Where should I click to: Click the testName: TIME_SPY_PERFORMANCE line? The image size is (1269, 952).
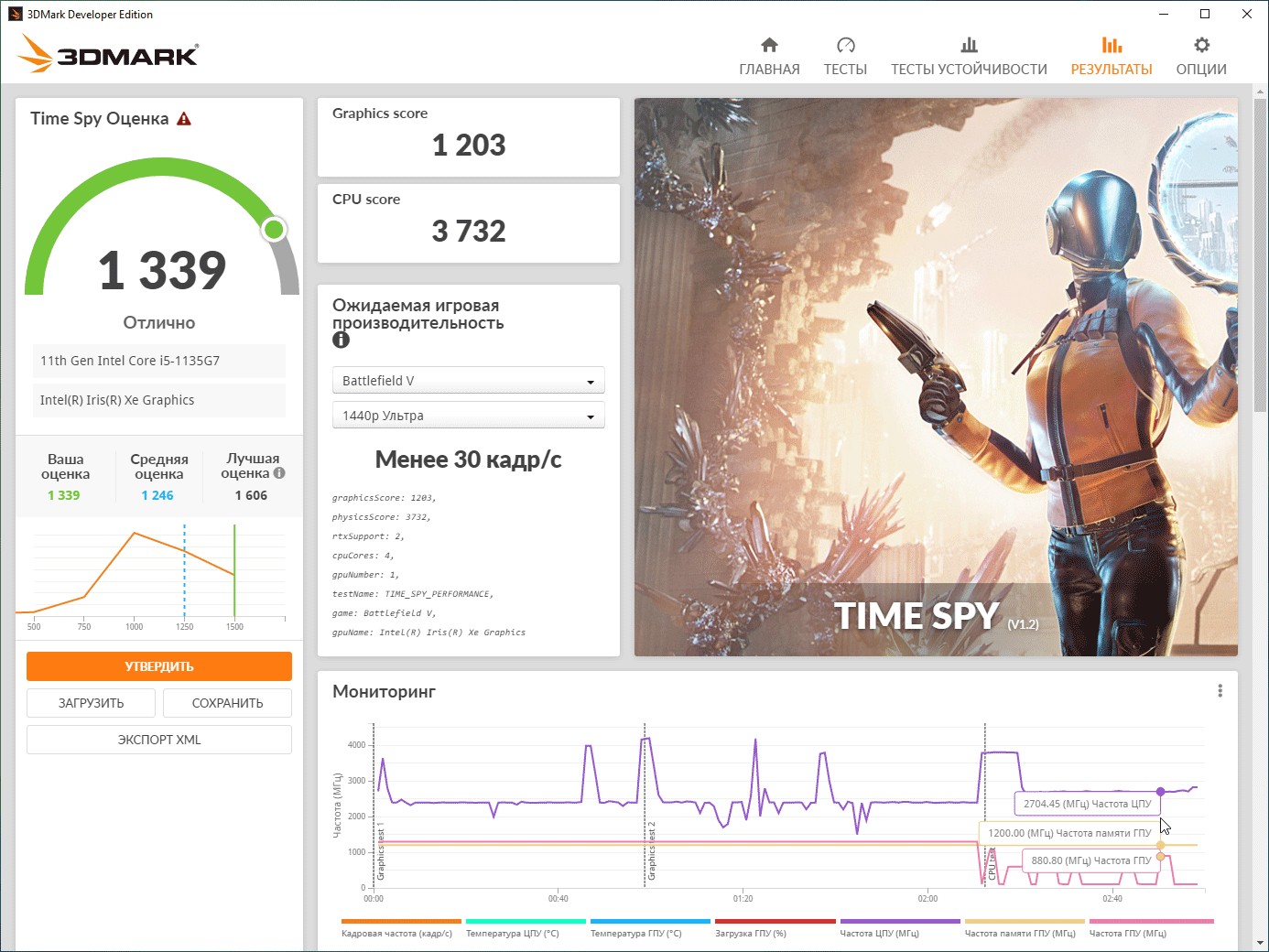[413, 594]
